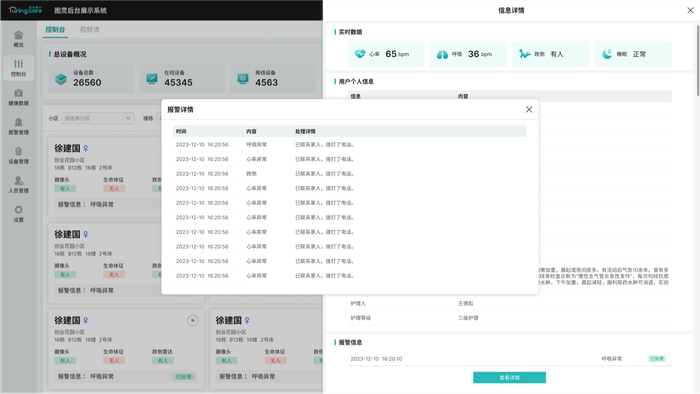Open 人员管理 person icon in the sidebar

coord(18,180)
